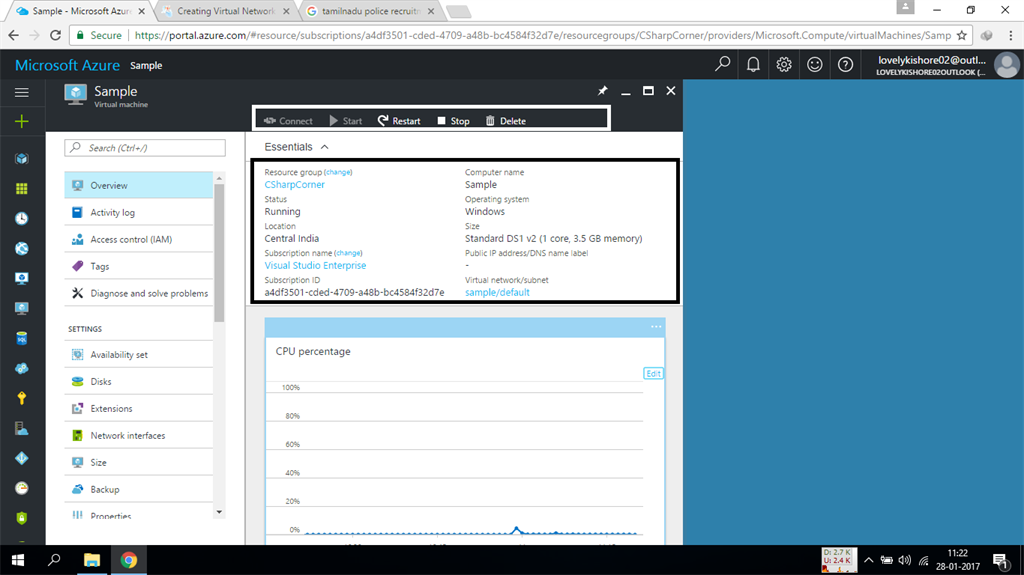Viewport: 1024px width, 575px height.
Task: Click the taskbar search magnifier
Action: point(54,560)
